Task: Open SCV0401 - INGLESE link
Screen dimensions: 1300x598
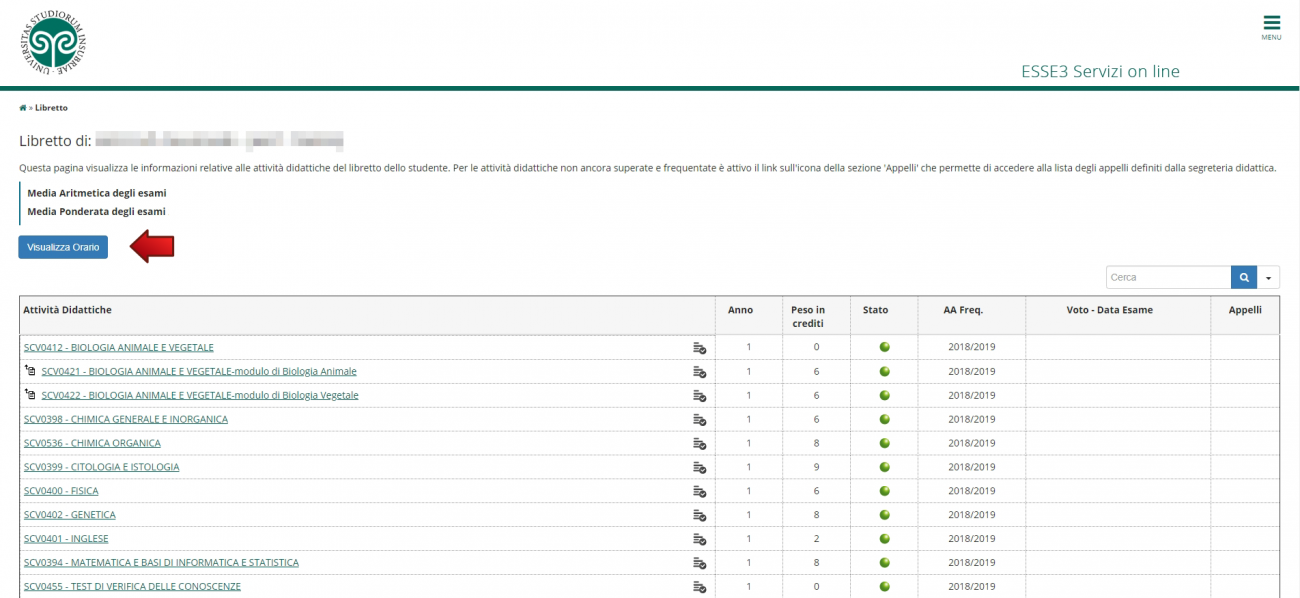Action: click(66, 540)
